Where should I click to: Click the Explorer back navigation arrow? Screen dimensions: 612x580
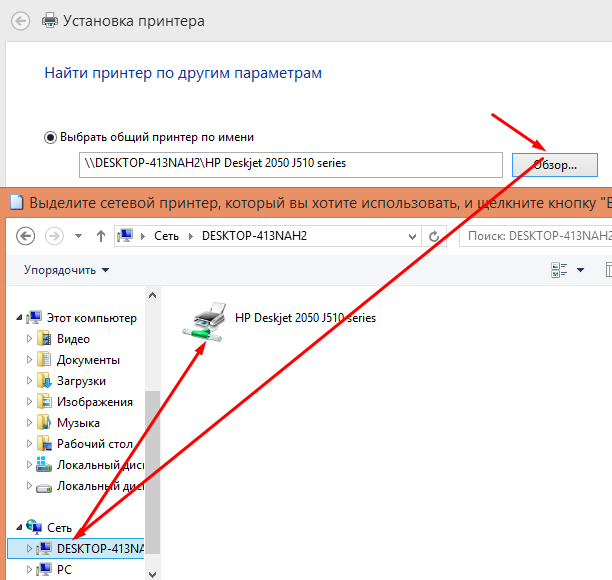[26, 236]
